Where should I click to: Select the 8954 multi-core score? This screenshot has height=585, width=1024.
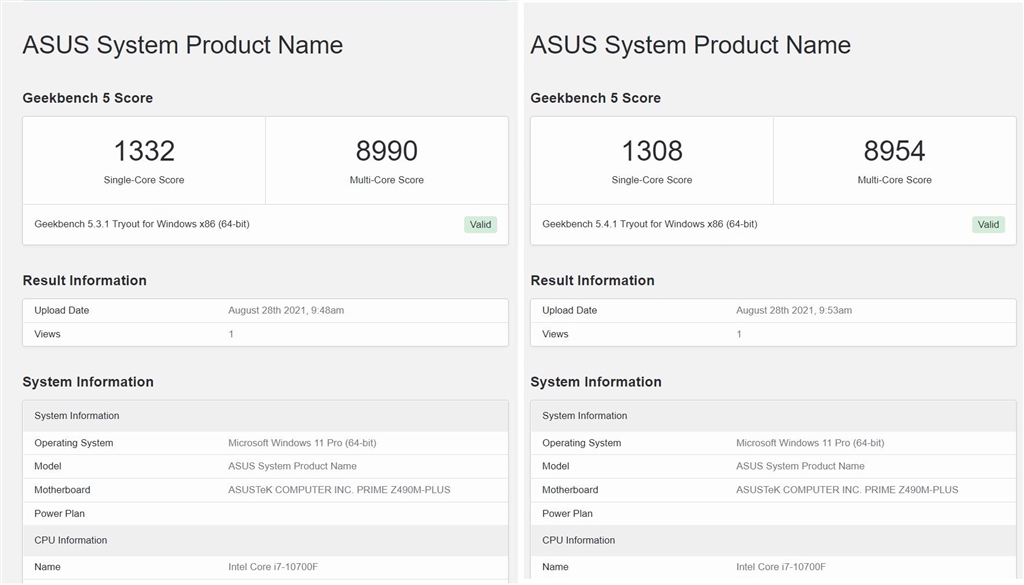coord(894,151)
